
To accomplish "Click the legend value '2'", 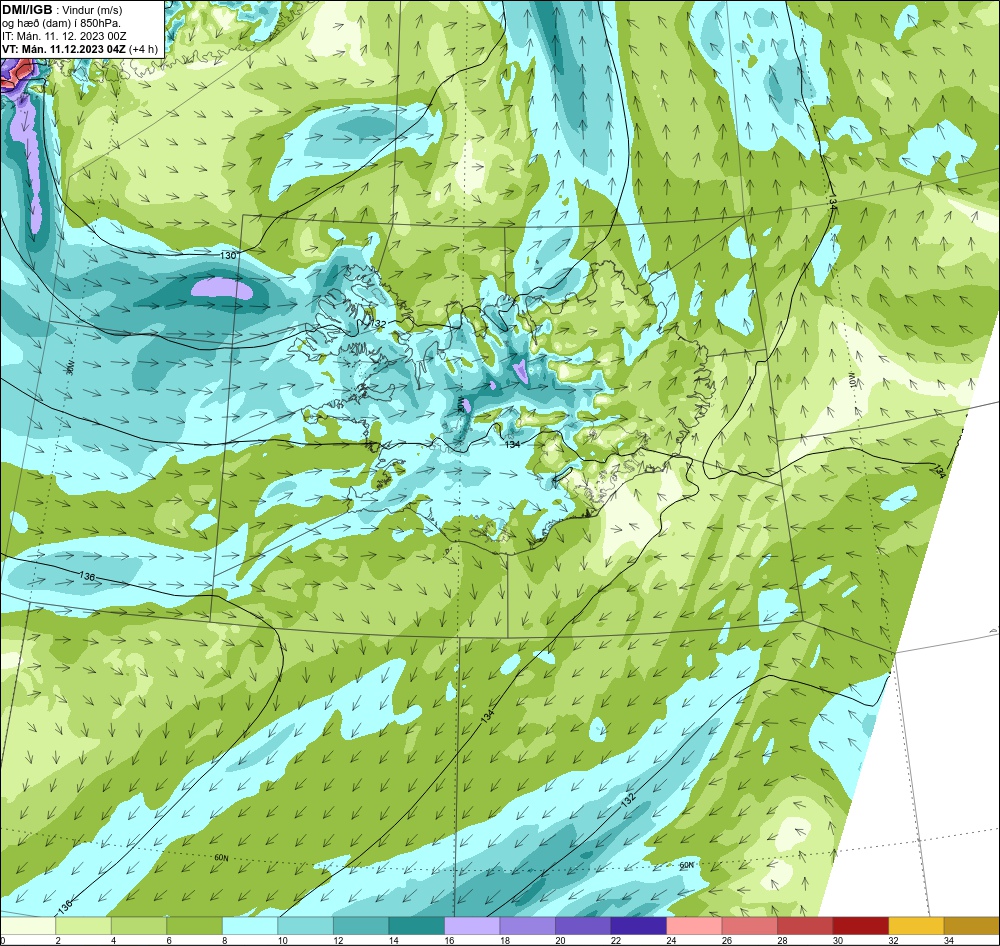I will point(58,940).
